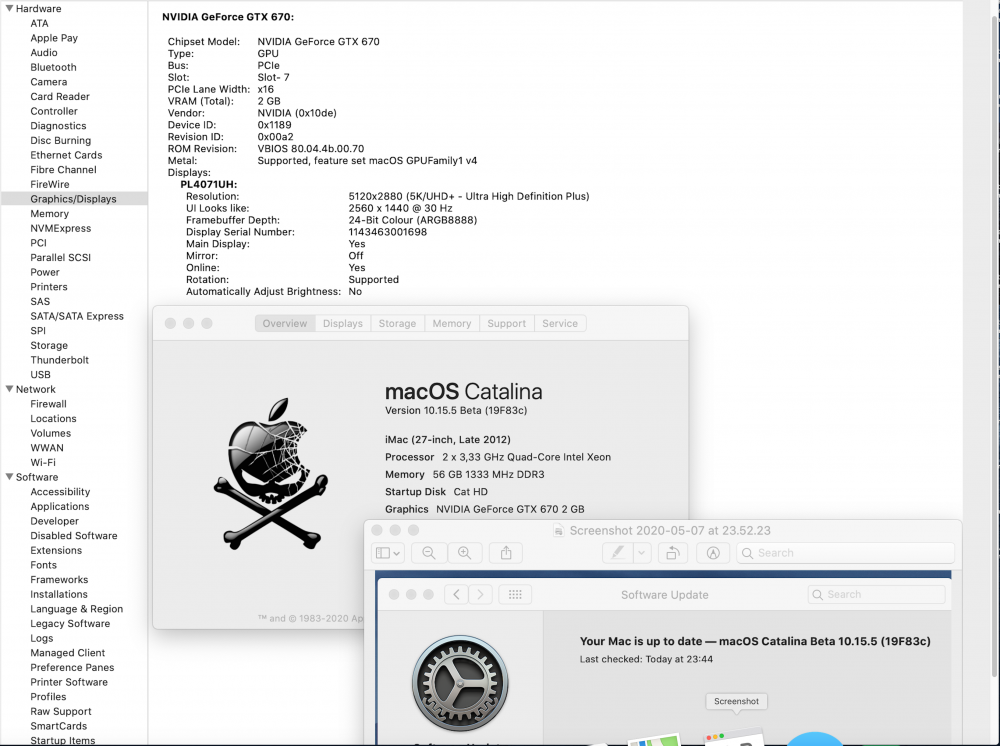Screen dimensions: 1000x746
Task: Click the Screenshot tooltip label
Action: [737, 701]
